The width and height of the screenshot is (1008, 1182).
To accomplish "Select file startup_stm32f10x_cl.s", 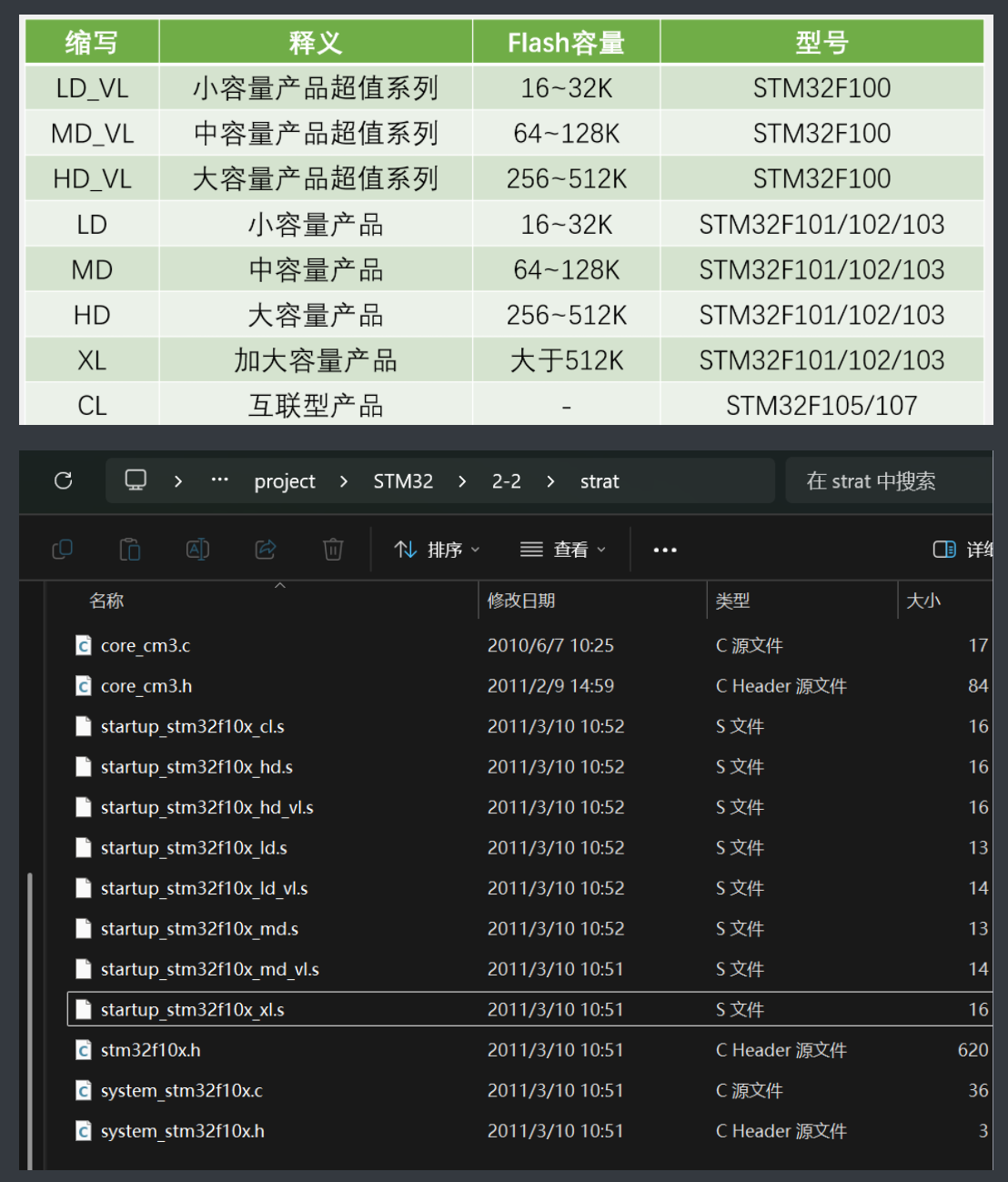I will pos(193,726).
